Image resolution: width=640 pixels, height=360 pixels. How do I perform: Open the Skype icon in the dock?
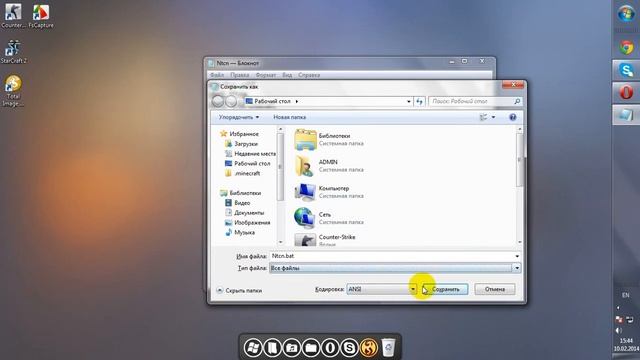[349, 348]
